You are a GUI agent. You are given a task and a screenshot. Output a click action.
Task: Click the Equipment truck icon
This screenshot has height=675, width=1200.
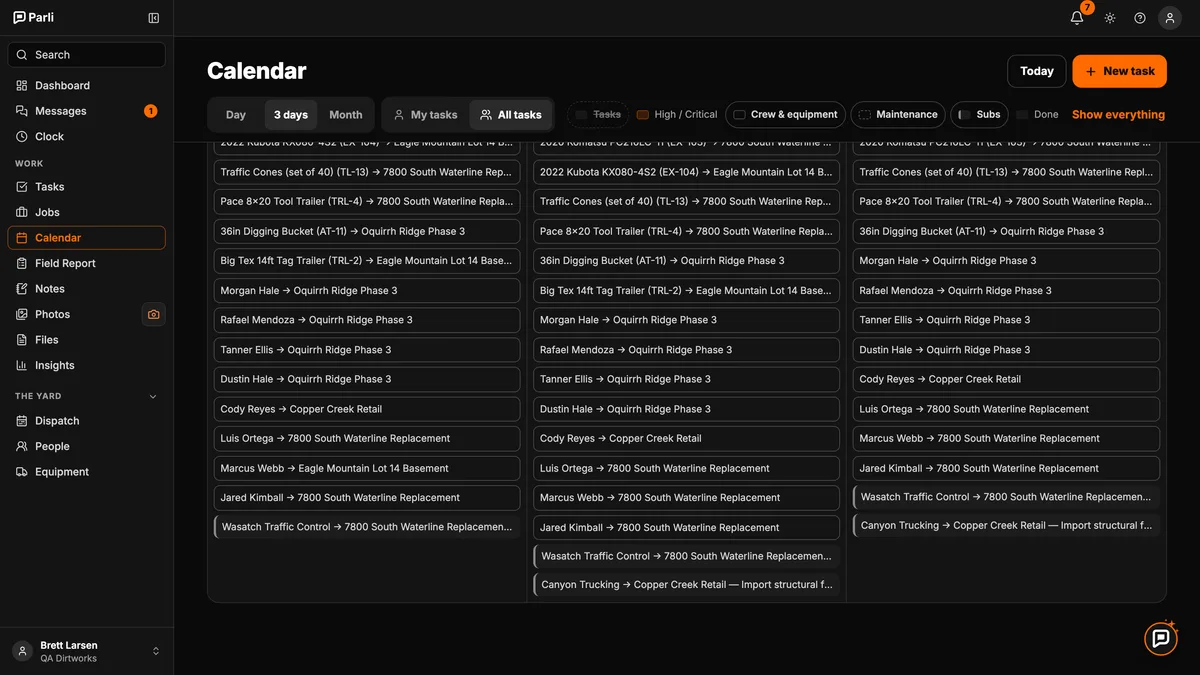coord(22,472)
